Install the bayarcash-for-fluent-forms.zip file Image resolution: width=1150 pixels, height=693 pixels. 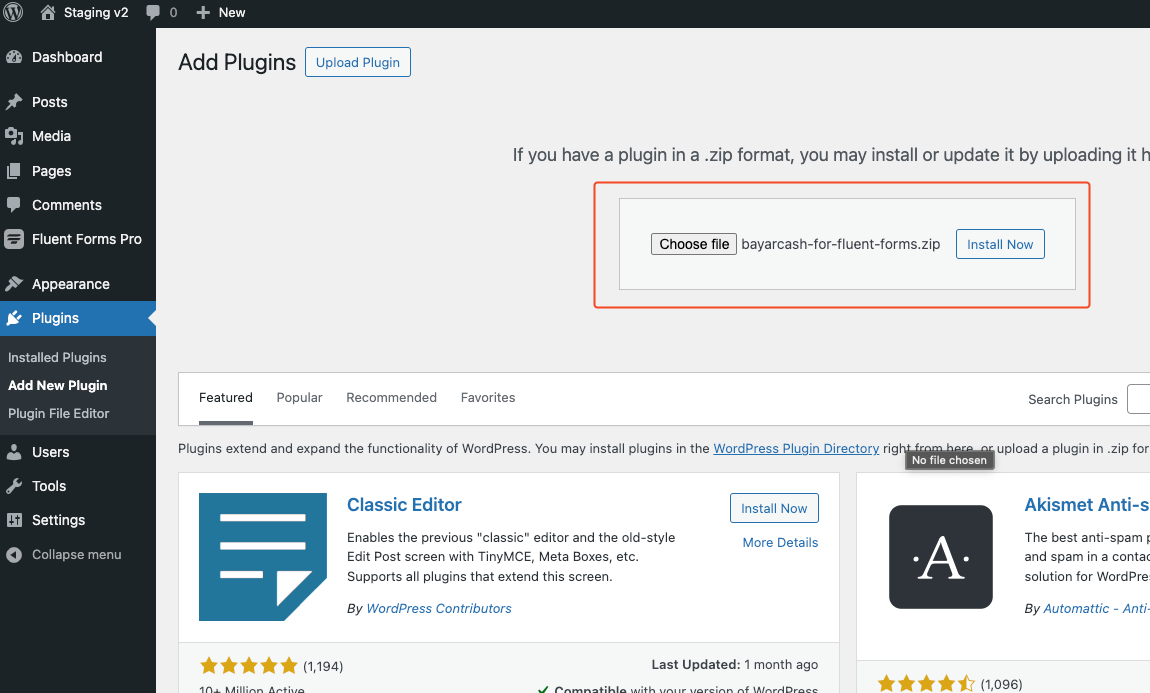pos(1000,243)
